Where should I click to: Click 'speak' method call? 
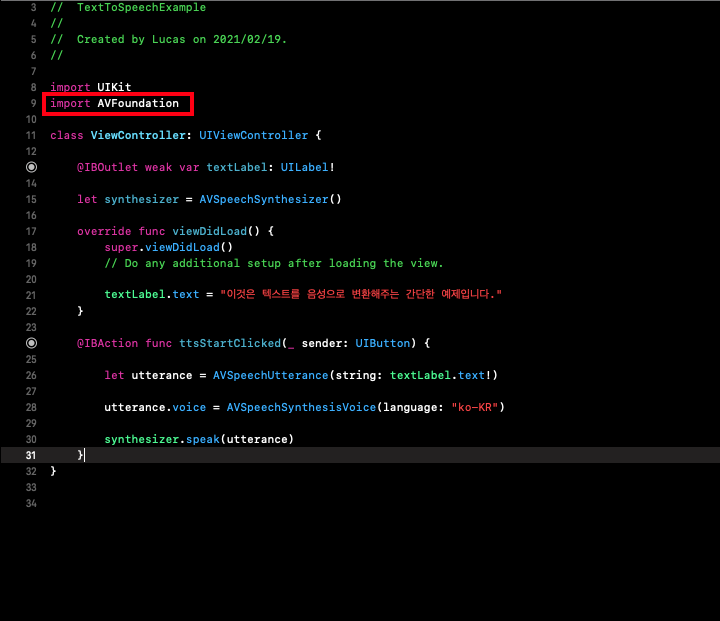(x=202, y=440)
